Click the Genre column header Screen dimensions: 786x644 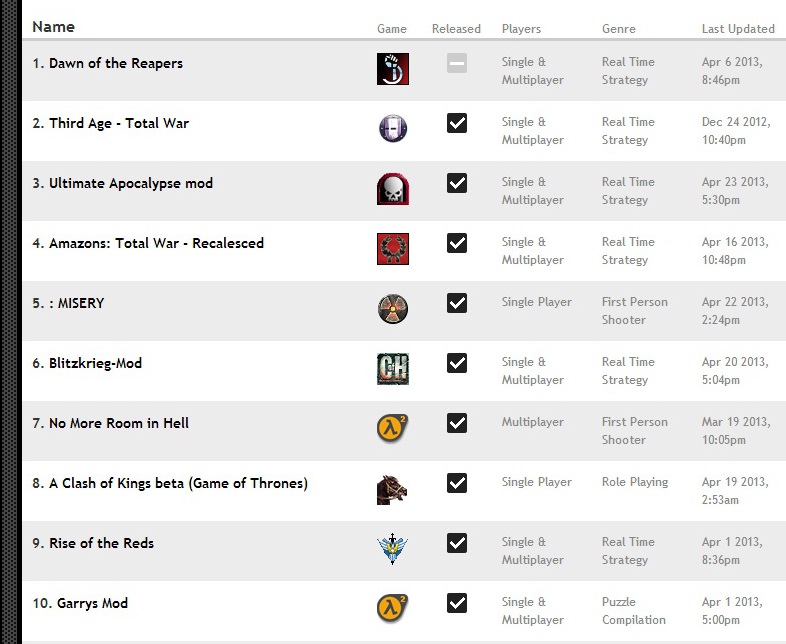pos(619,29)
